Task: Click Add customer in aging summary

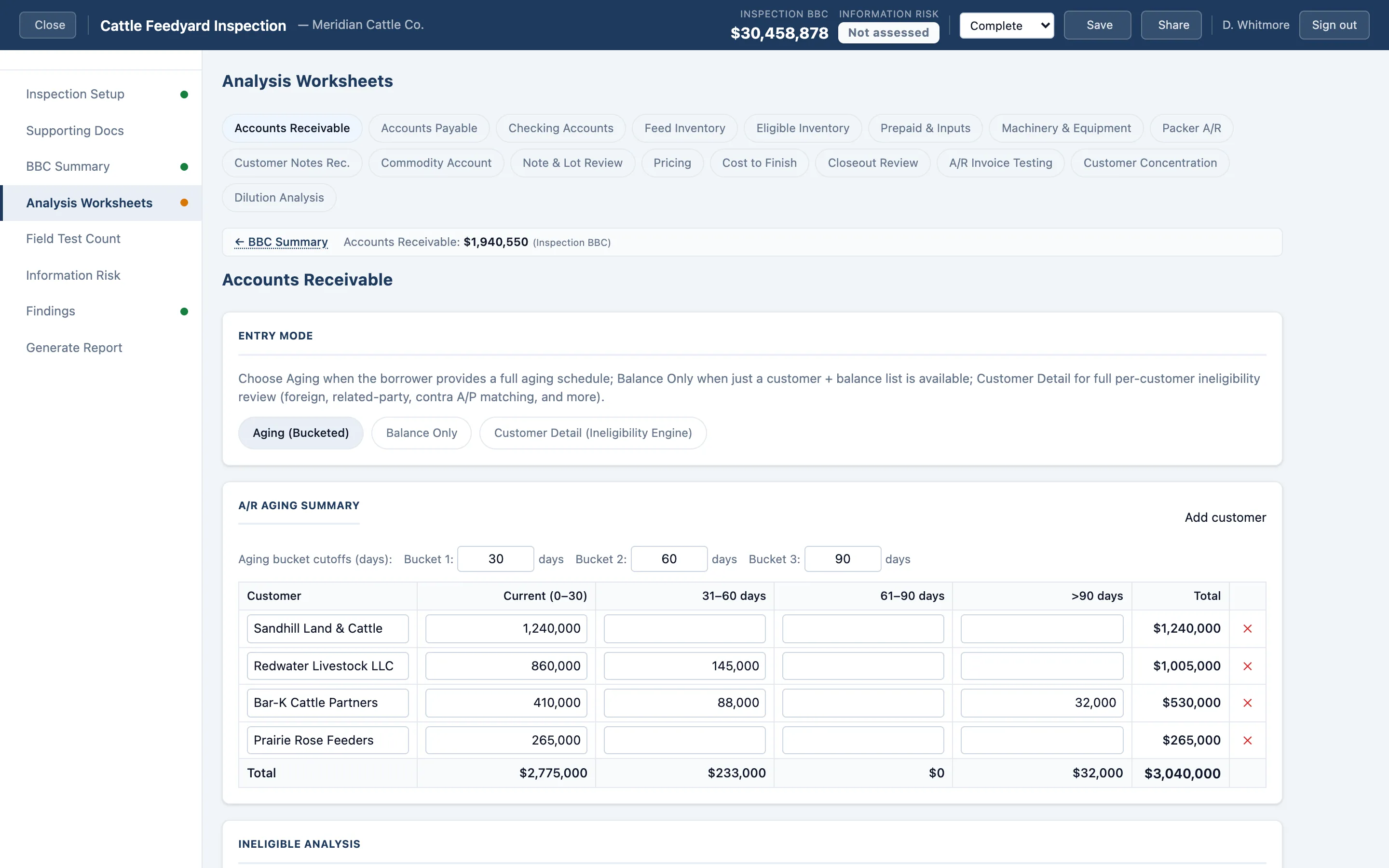Action: click(1225, 517)
